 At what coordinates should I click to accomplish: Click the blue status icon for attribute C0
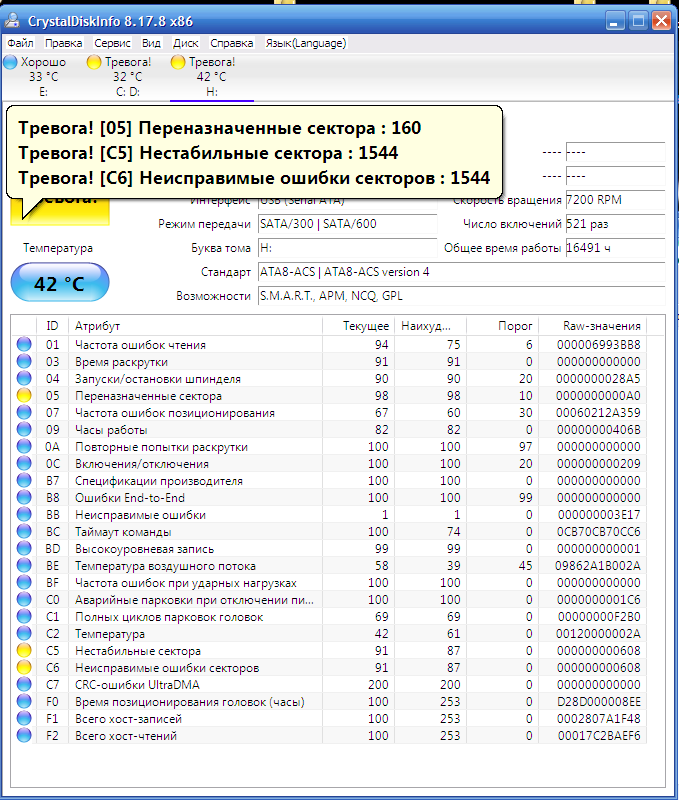pyautogui.click(x=24, y=599)
